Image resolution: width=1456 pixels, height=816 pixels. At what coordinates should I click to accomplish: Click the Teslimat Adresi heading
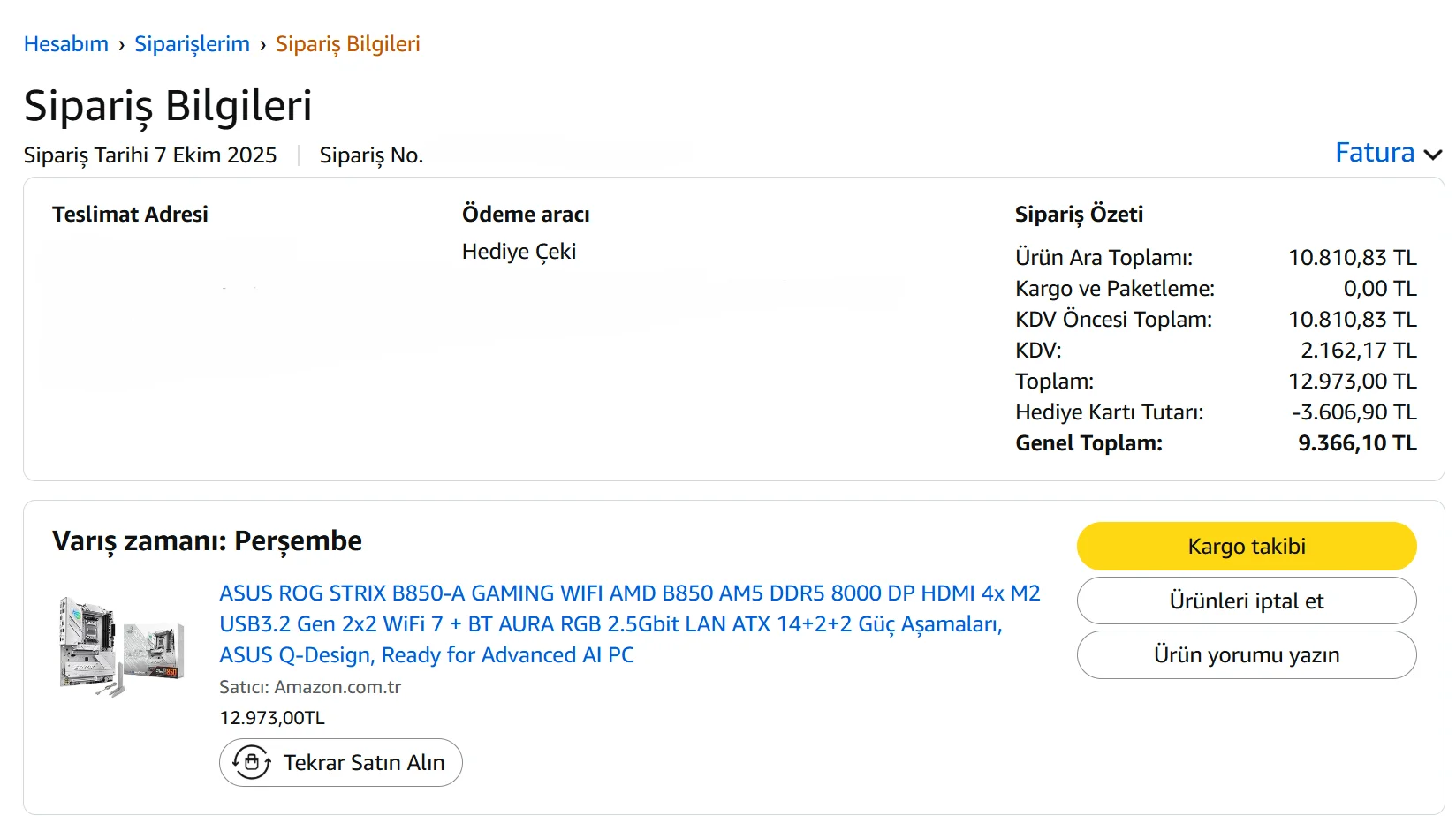pyautogui.click(x=130, y=215)
